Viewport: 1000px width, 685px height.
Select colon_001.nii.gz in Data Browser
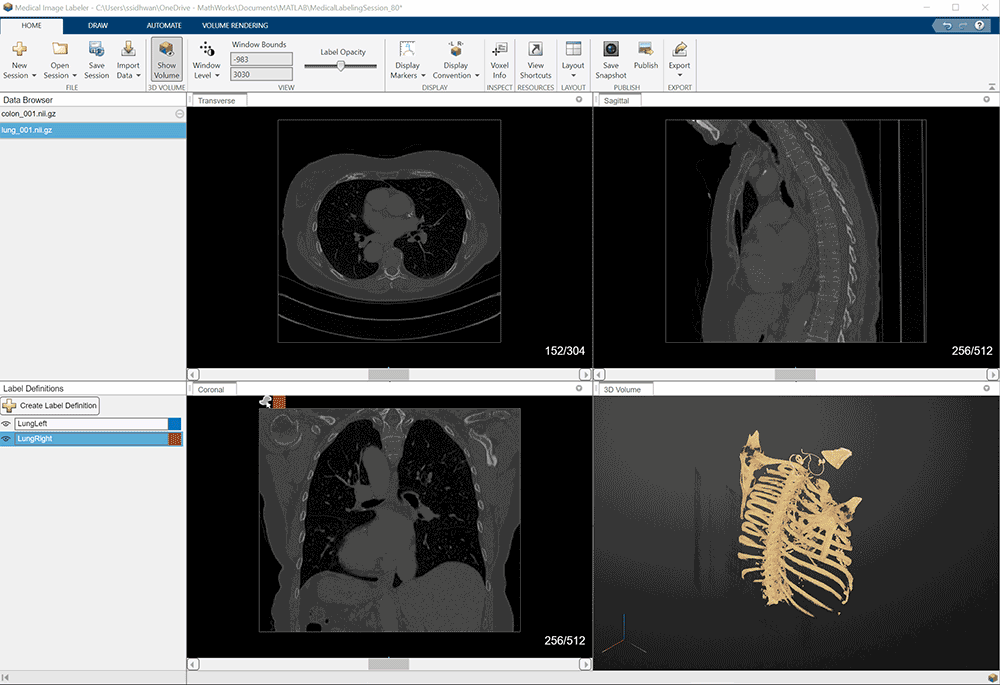[x=30, y=114]
